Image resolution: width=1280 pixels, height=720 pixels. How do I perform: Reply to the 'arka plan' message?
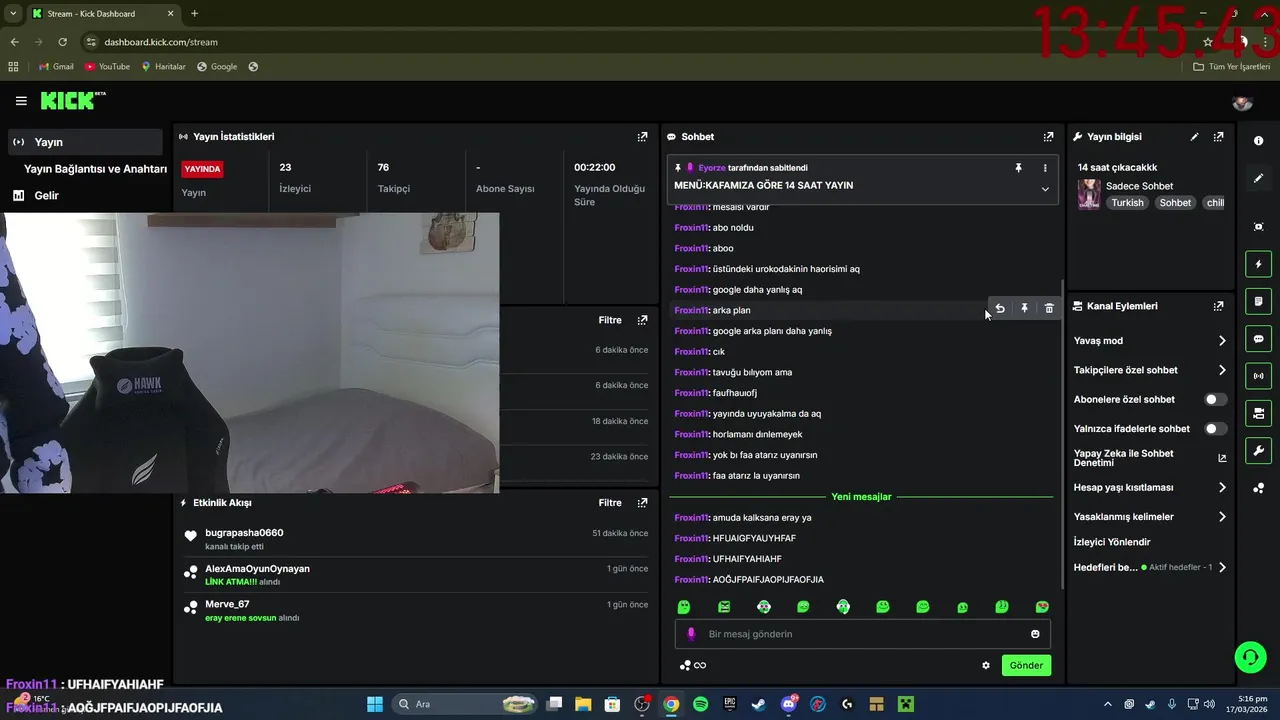click(x=1000, y=309)
